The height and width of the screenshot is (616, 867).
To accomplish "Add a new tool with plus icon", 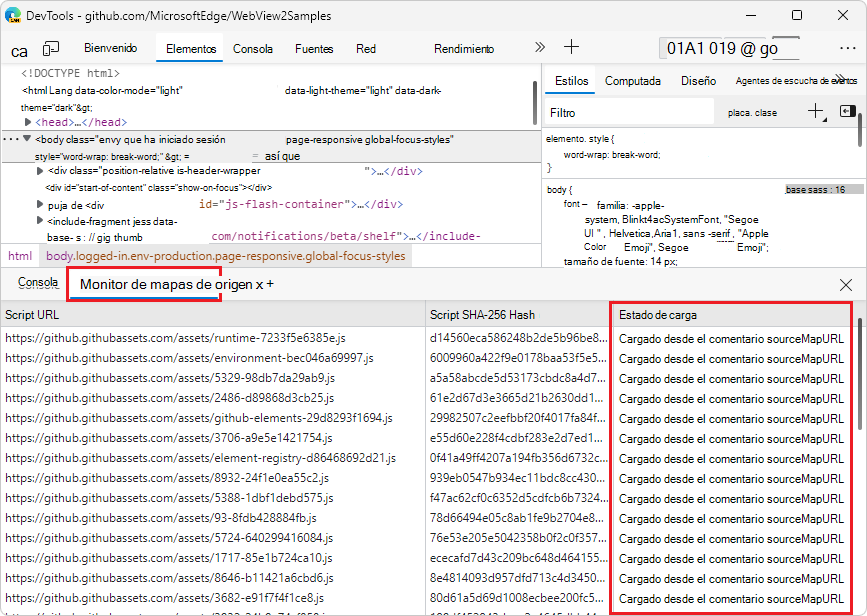I will pos(571,47).
